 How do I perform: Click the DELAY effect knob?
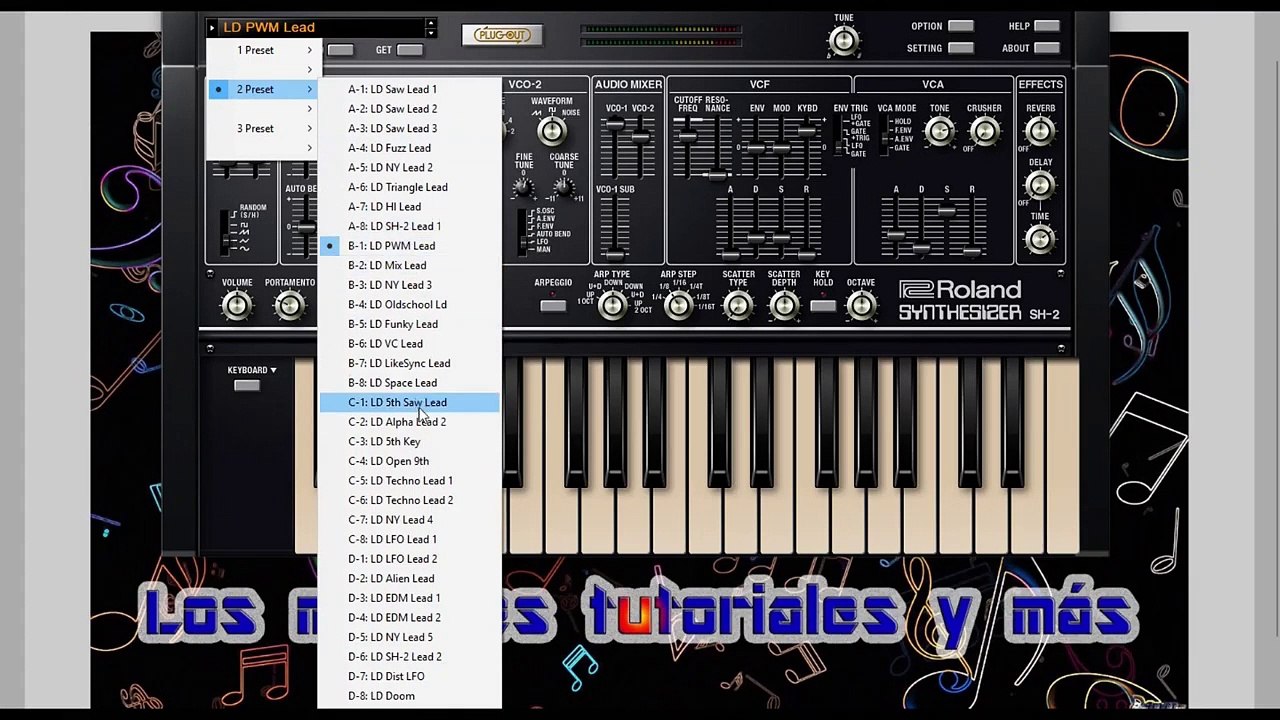point(1040,185)
